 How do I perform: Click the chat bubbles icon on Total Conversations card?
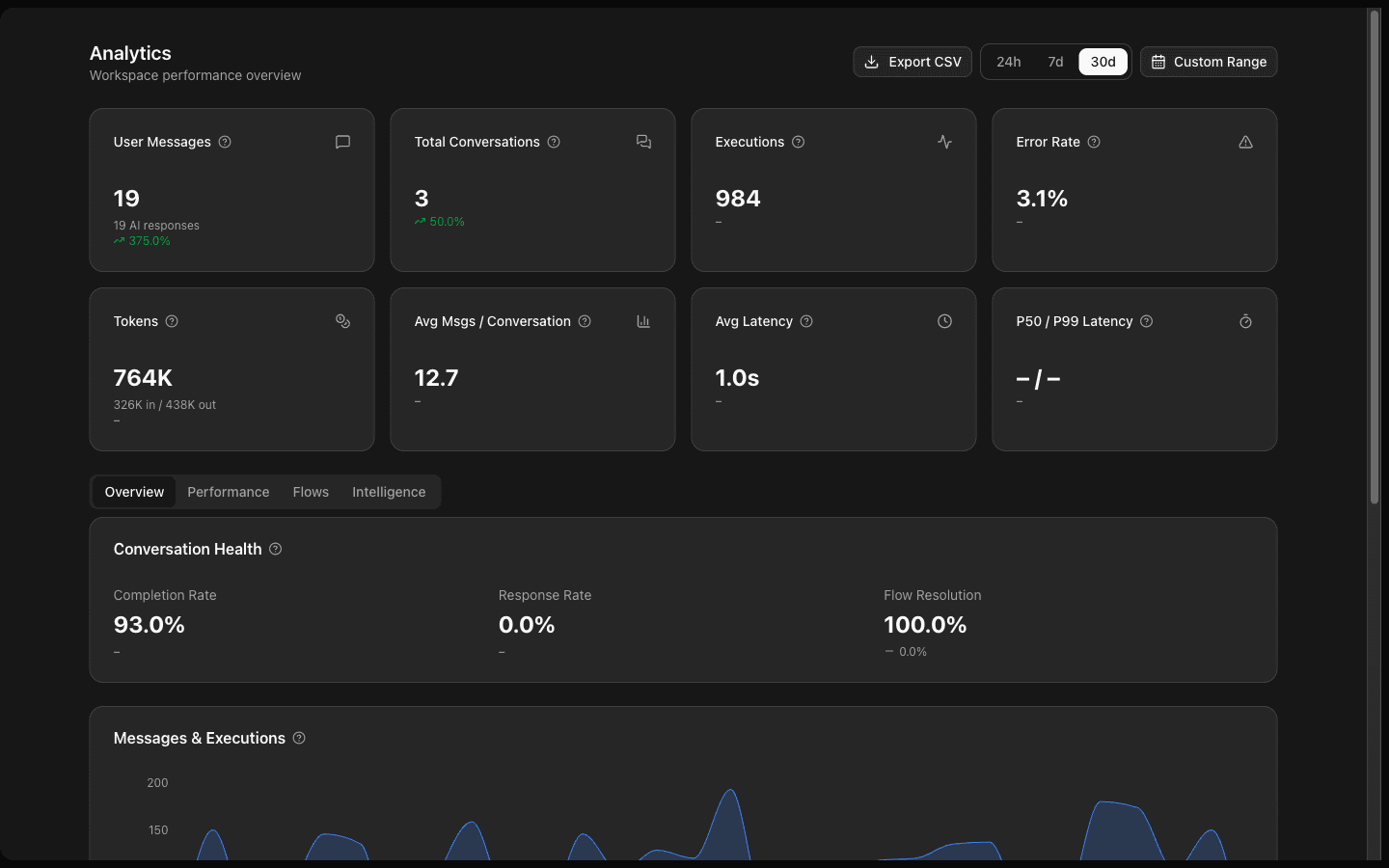pos(643,142)
